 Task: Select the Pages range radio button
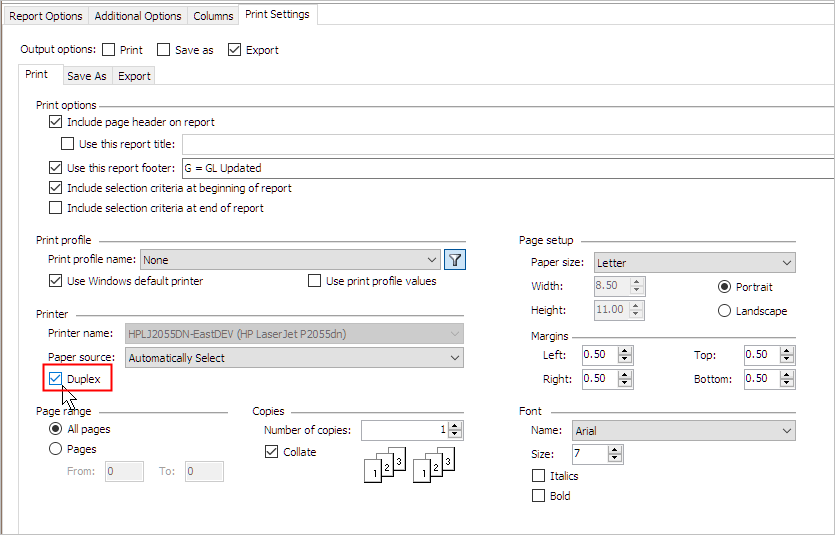55,449
